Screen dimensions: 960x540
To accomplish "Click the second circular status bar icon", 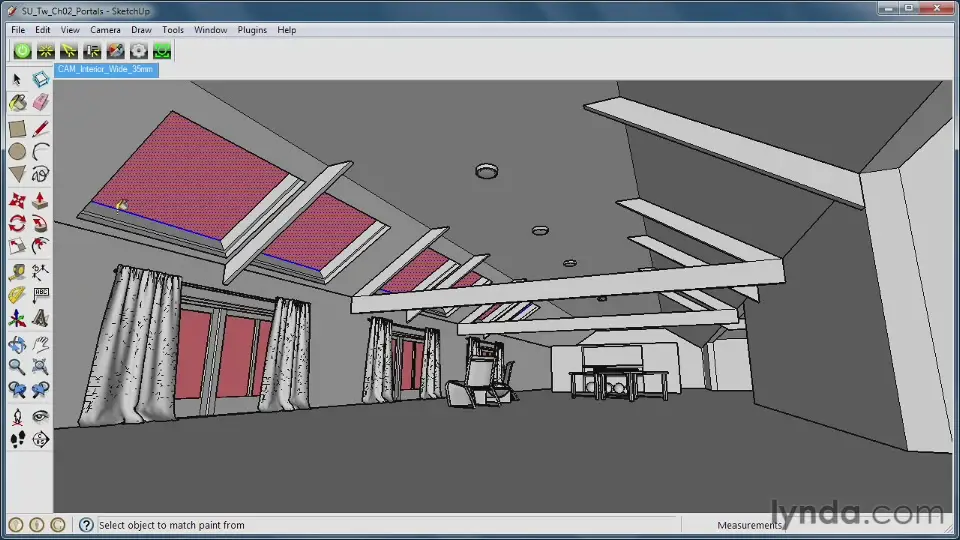I will tap(37, 525).
